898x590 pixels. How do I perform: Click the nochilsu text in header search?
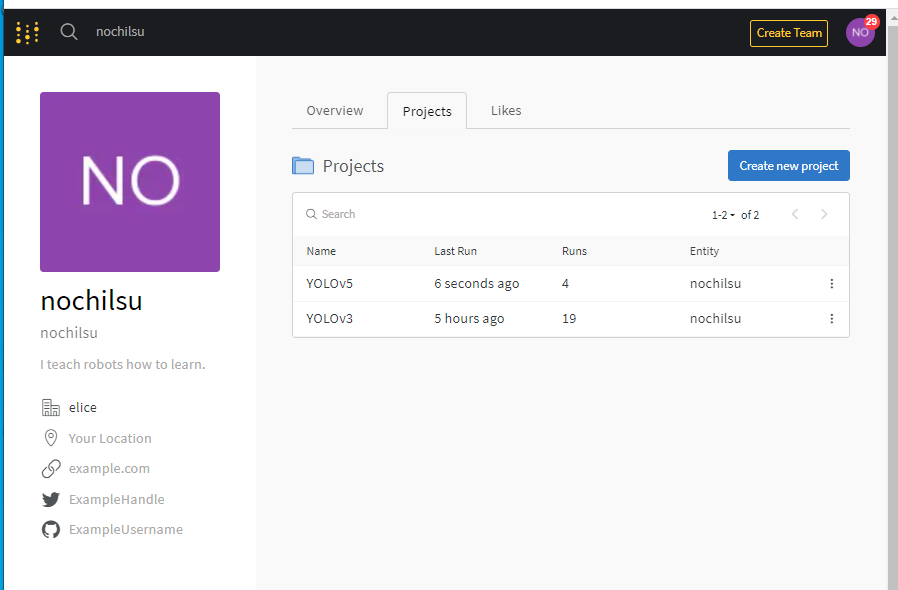coord(120,32)
